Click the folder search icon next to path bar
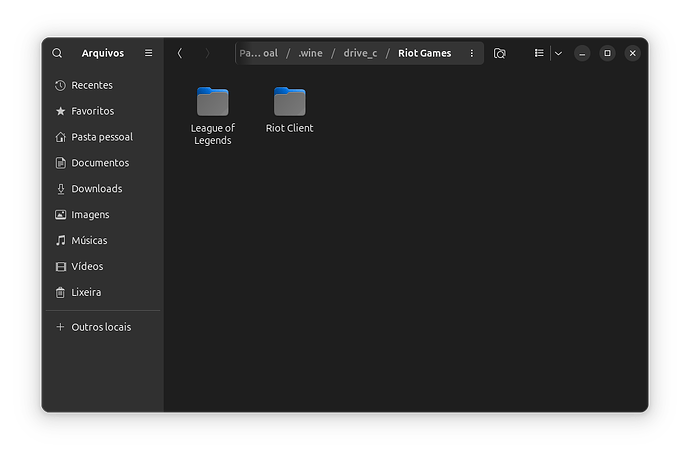The image size is (690, 458). pos(500,53)
